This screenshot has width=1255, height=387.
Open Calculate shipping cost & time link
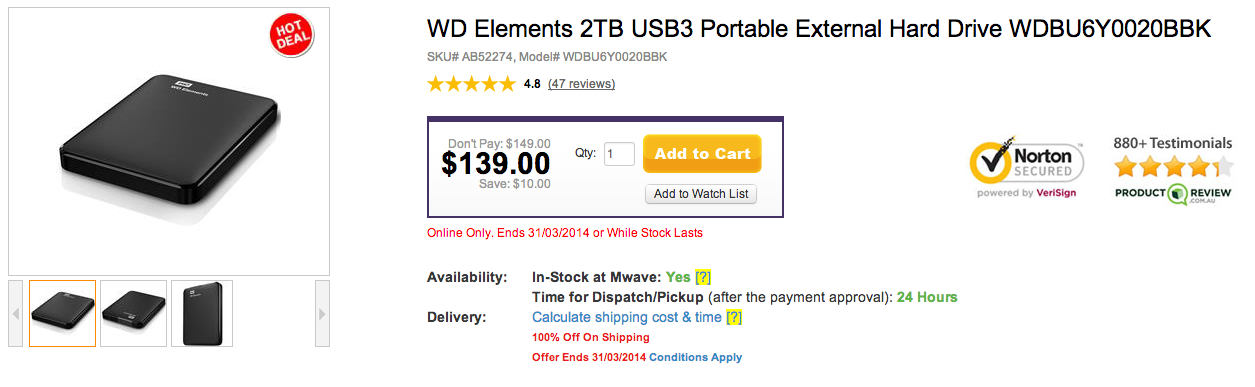(x=627, y=317)
